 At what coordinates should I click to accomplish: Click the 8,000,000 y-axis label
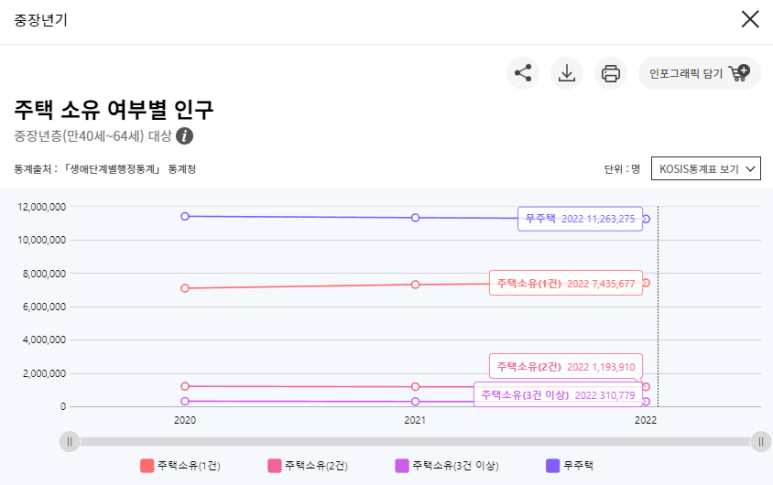pyautogui.click(x=44, y=274)
